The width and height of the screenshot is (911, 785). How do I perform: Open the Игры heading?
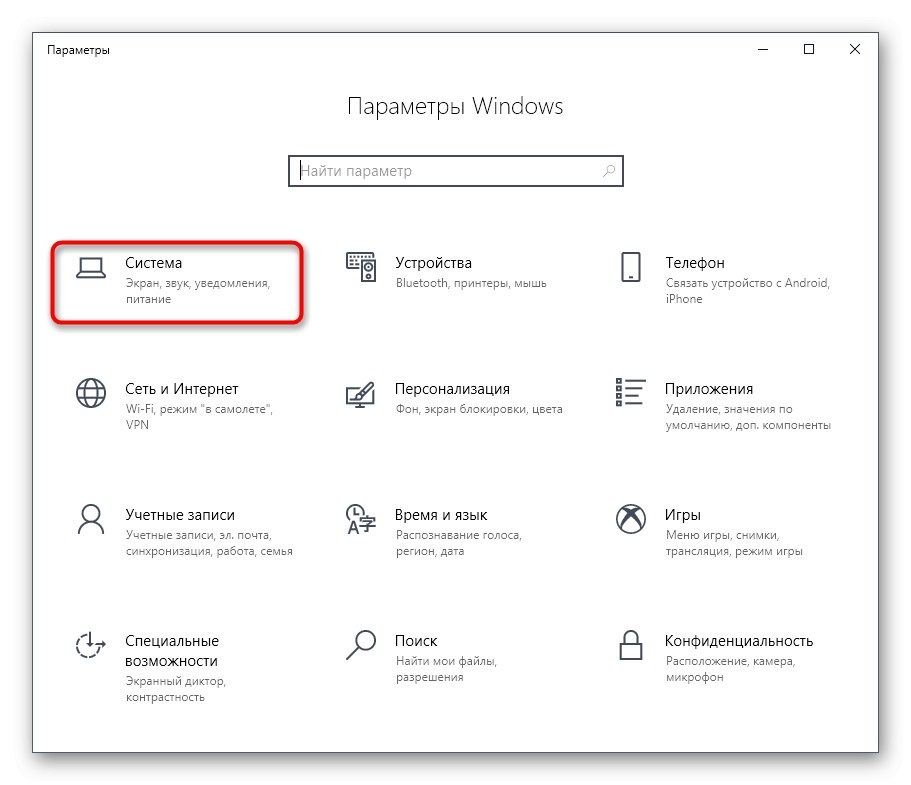click(x=683, y=515)
